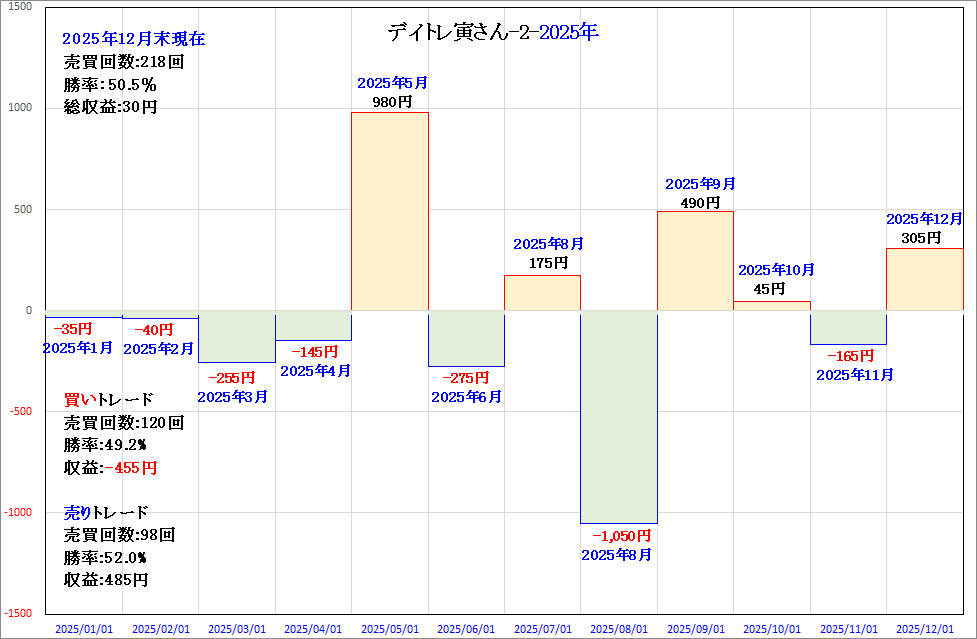Click the -40円 data label for February

coord(153,330)
